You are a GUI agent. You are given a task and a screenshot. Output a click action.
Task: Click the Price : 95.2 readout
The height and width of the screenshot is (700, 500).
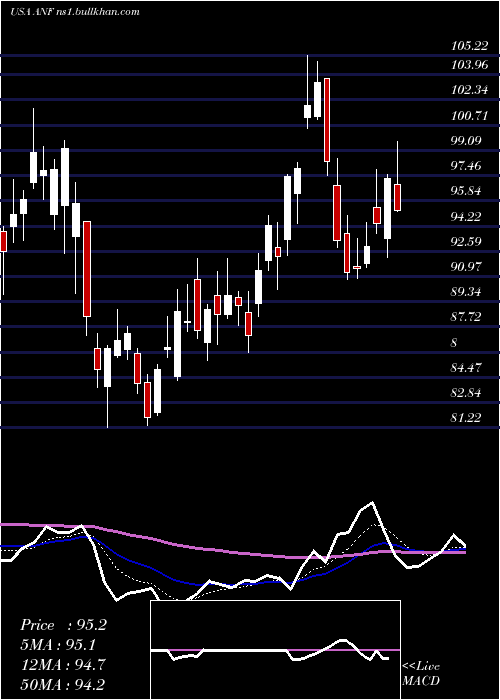(63, 625)
